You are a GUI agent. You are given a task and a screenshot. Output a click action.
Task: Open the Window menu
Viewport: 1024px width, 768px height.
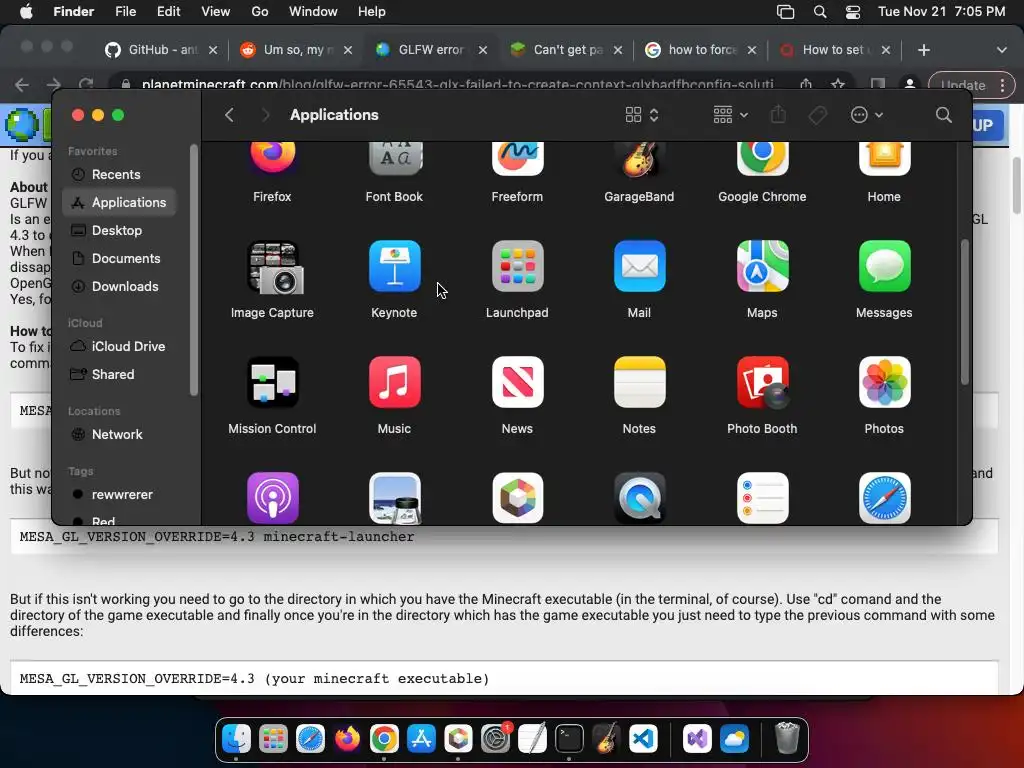pos(313,12)
